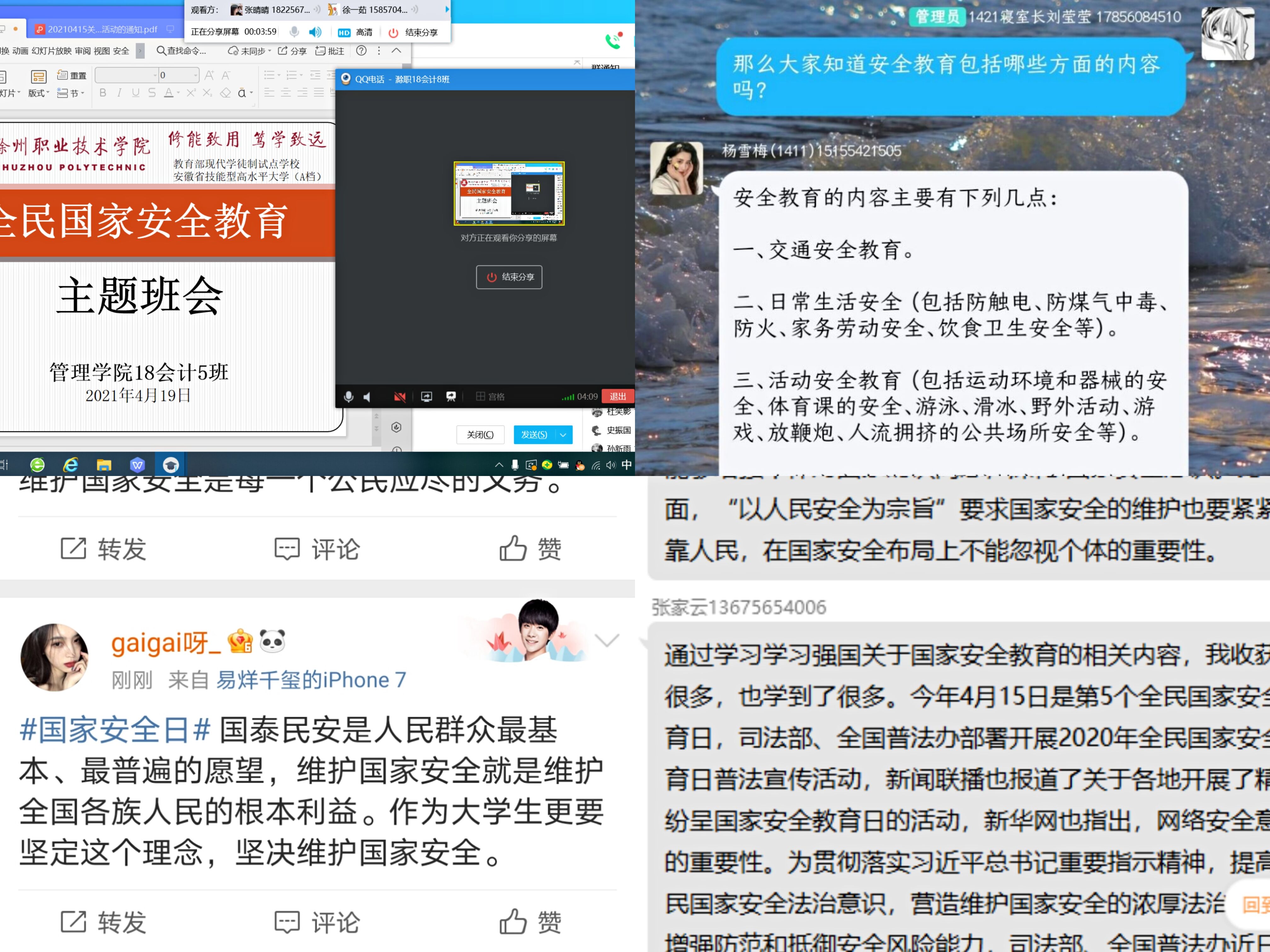Click the 结束分享 button in call window
Viewport: 1270px width, 952px height.
509,277
